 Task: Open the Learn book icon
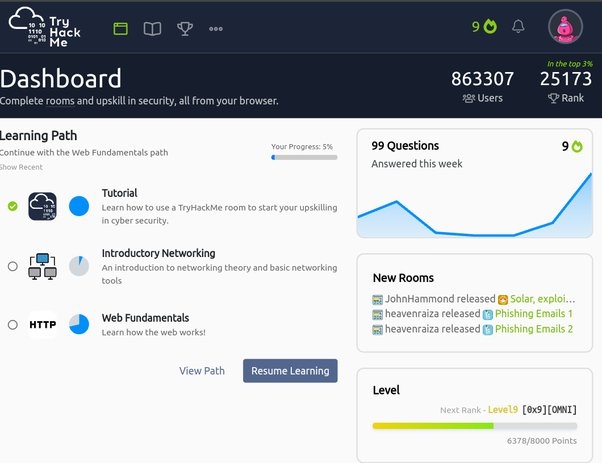pyautogui.click(x=152, y=28)
